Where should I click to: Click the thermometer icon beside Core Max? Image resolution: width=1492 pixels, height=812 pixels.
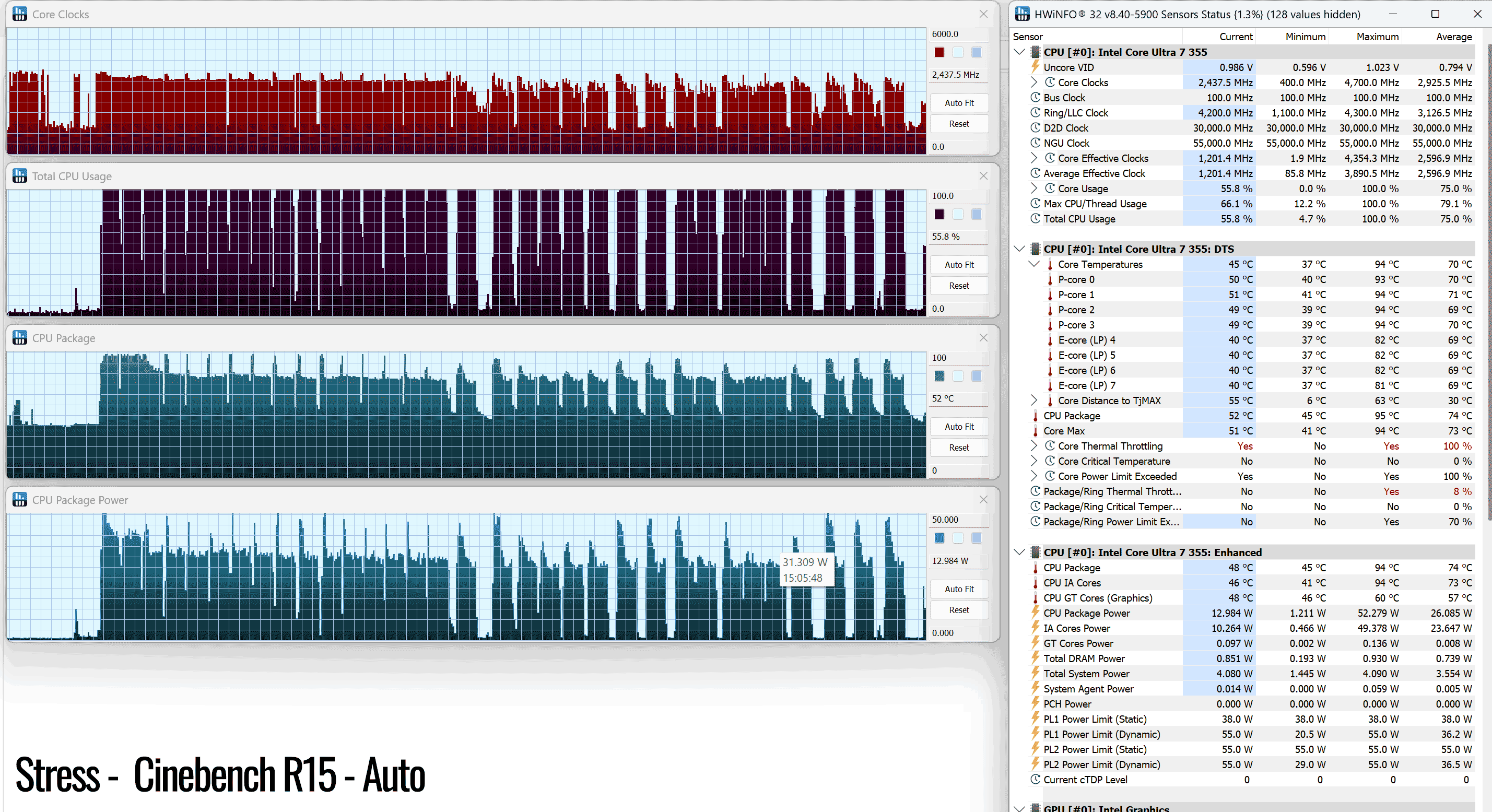point(1036,431)
